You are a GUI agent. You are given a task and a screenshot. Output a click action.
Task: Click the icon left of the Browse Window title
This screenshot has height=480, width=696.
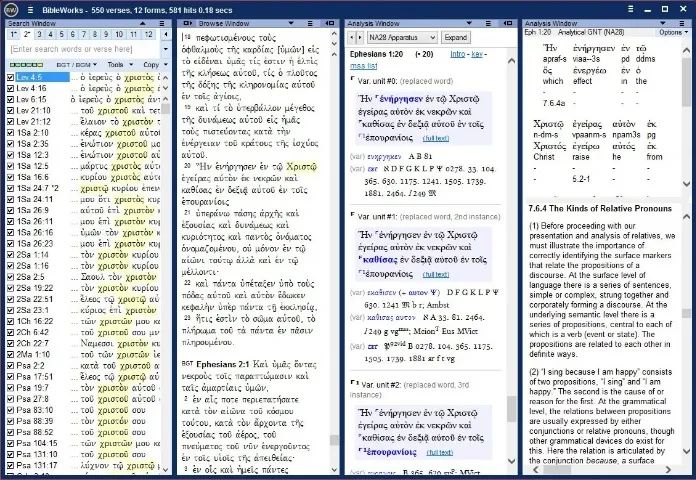point(188,23)
